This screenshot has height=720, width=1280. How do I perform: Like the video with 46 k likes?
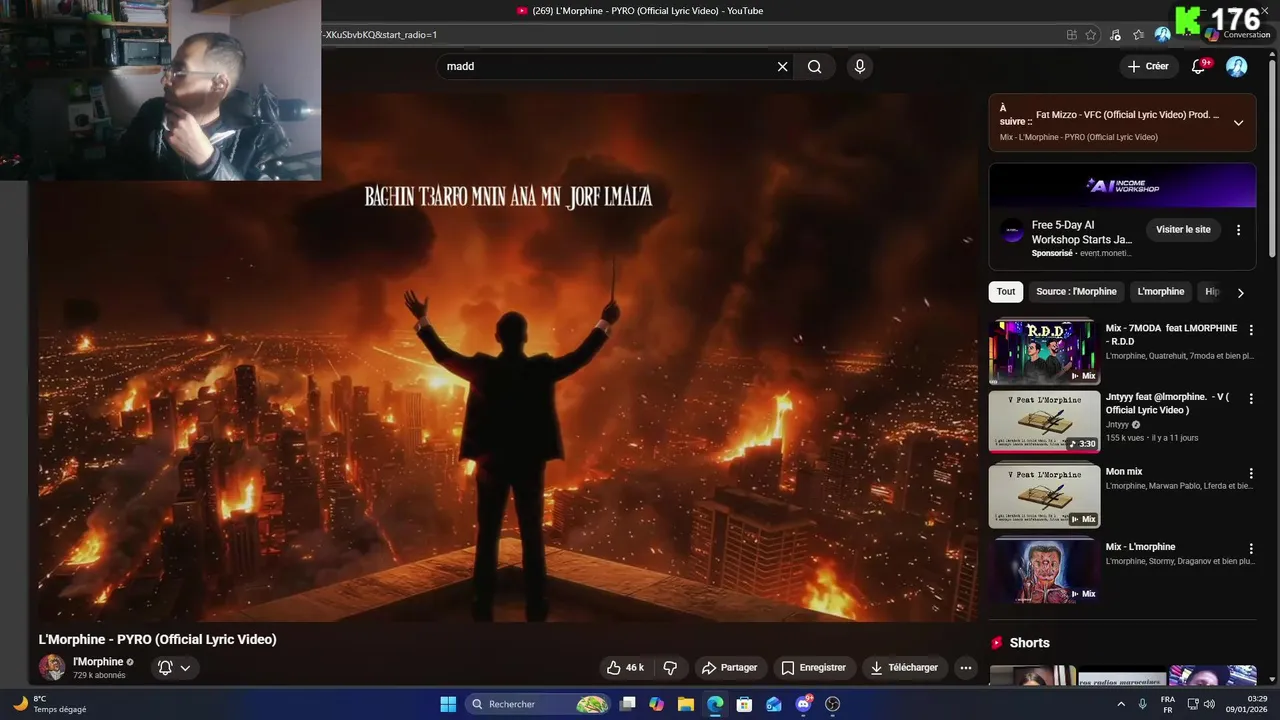pyautogui.click(x=626, y=667)
